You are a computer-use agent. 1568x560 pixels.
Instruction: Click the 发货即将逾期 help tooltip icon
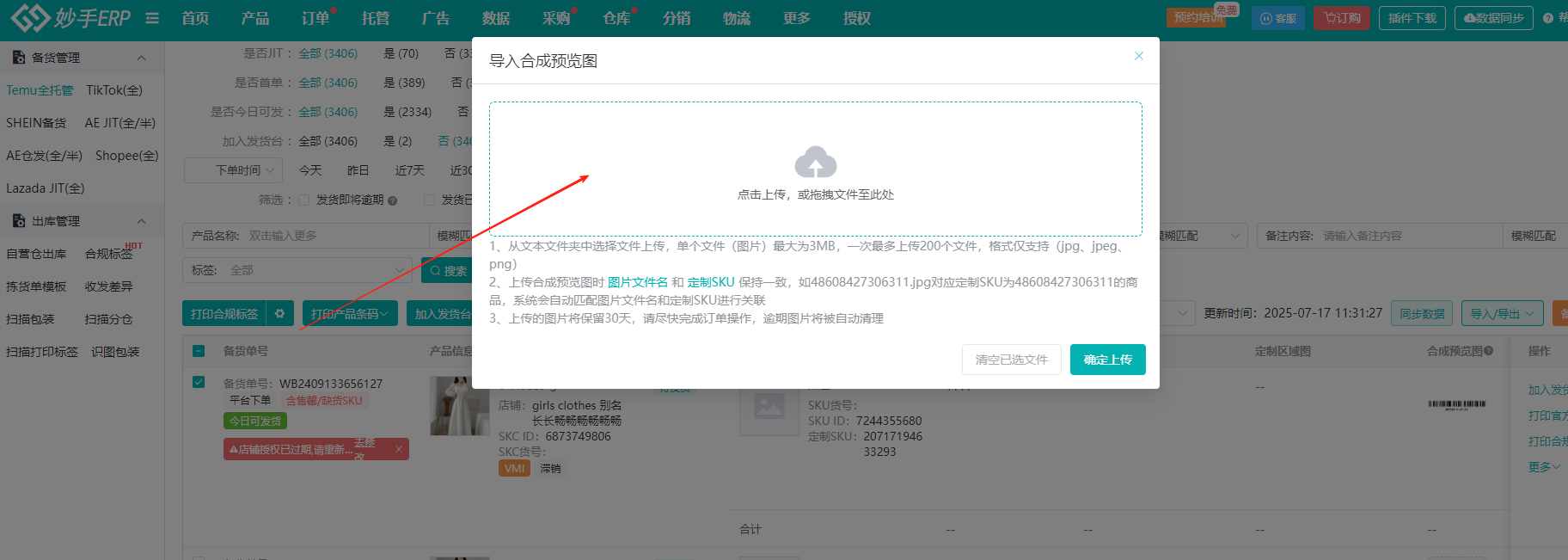coord(392,200)
